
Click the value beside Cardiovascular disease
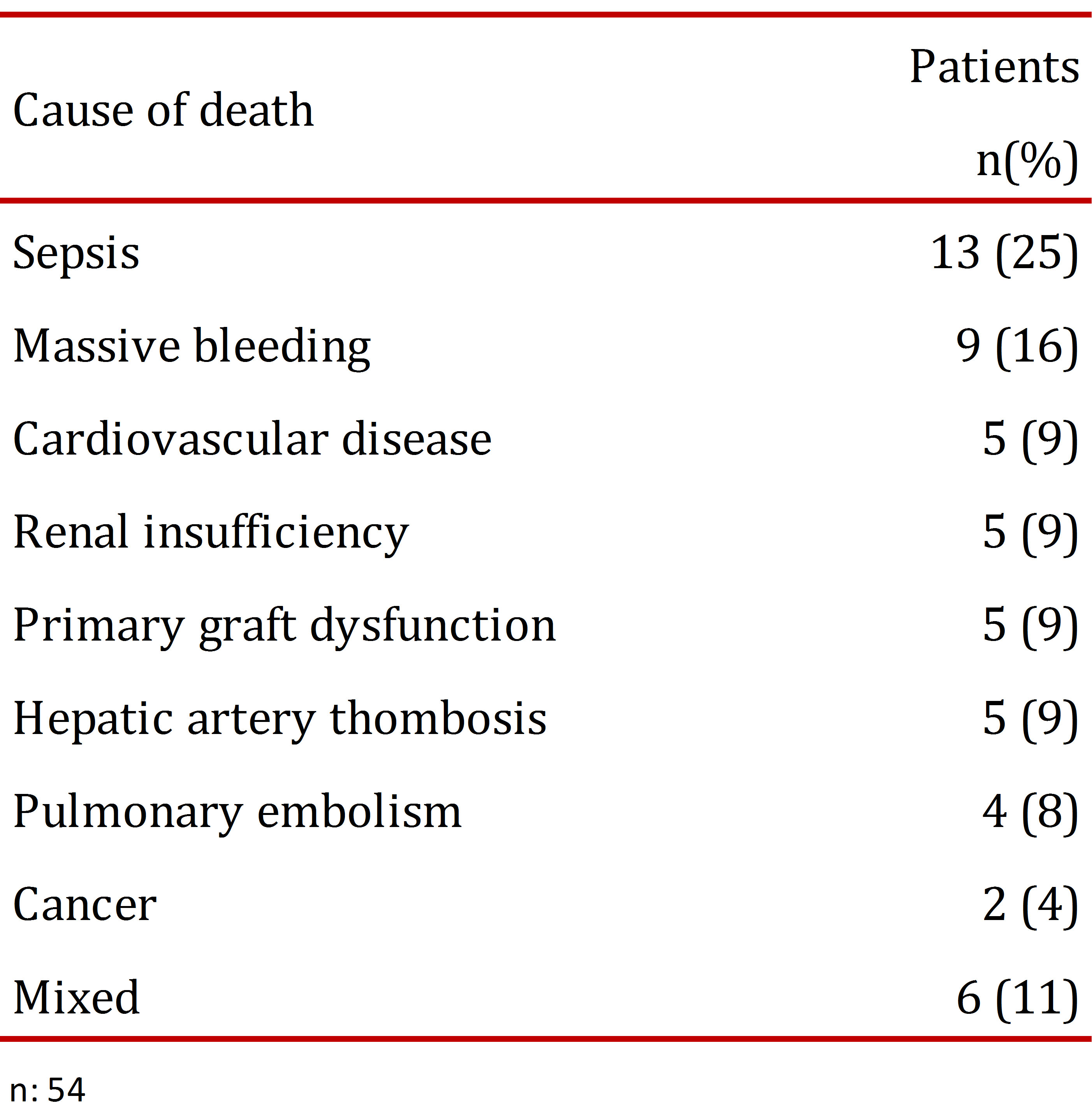1029,439
